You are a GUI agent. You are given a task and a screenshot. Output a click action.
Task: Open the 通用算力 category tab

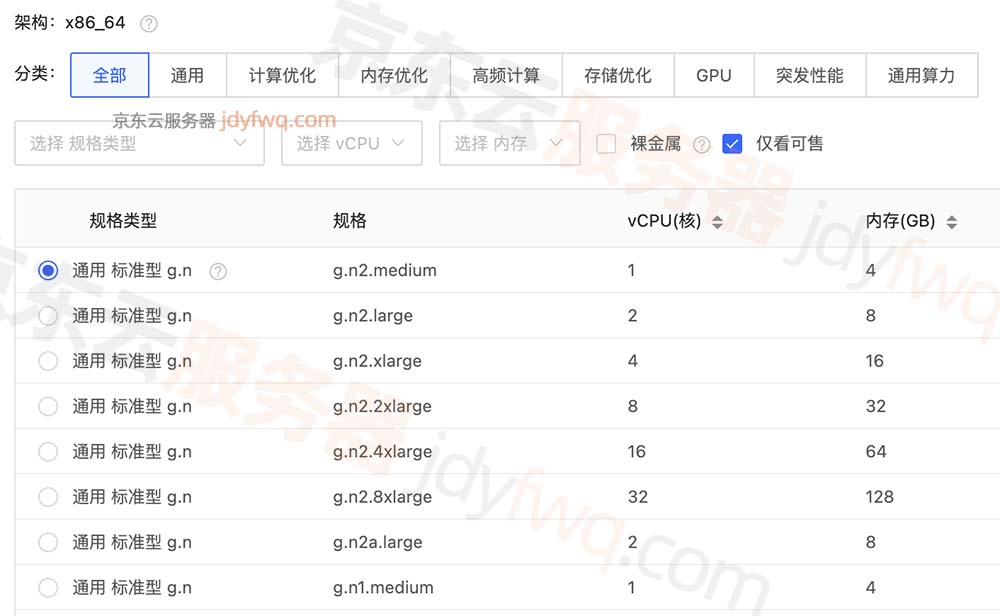click(x=922, y=74)
